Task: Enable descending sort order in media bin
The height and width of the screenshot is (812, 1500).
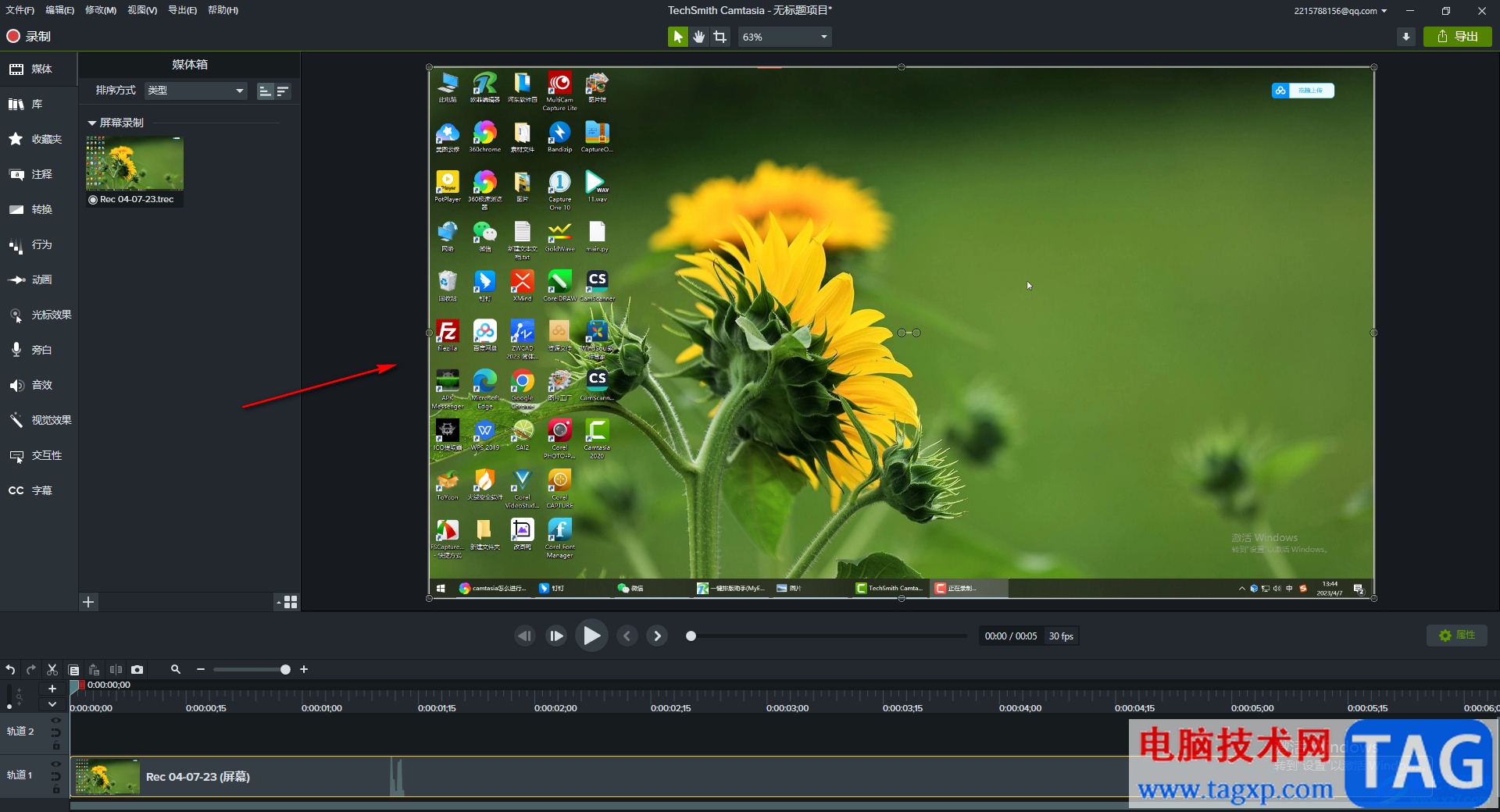Action: point(283,91)
